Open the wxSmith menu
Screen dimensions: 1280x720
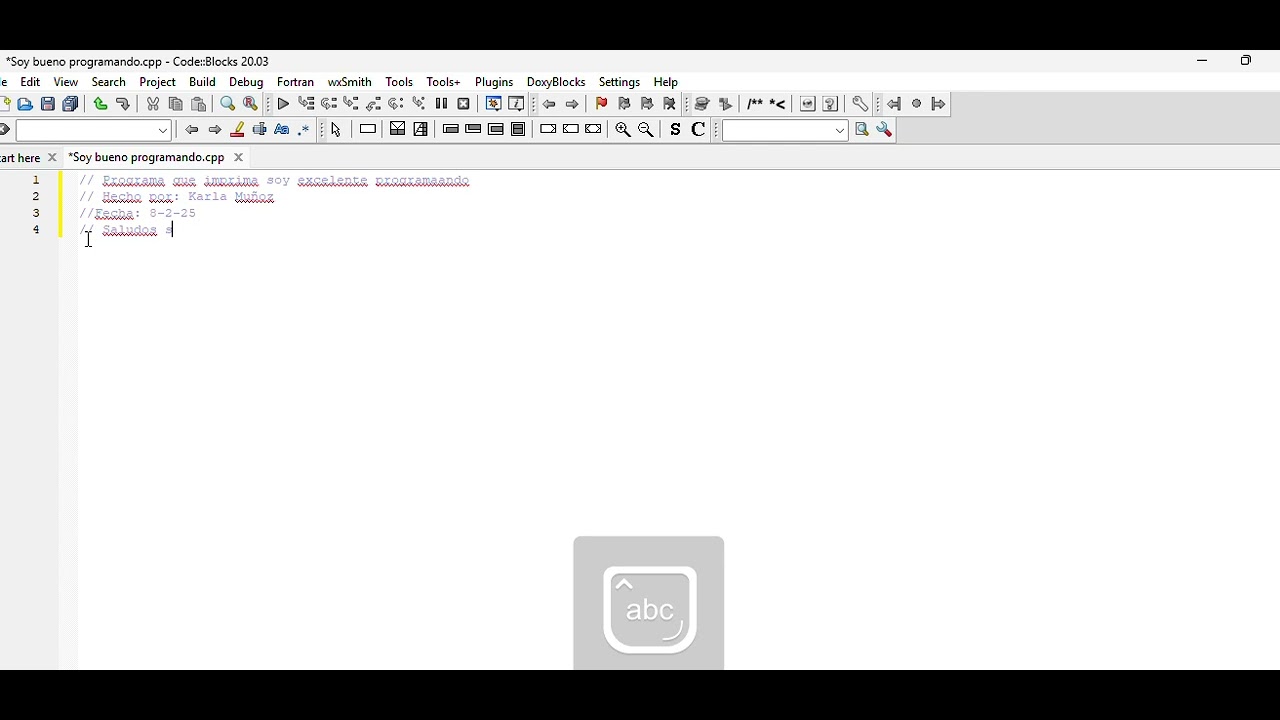pos(350,82)
